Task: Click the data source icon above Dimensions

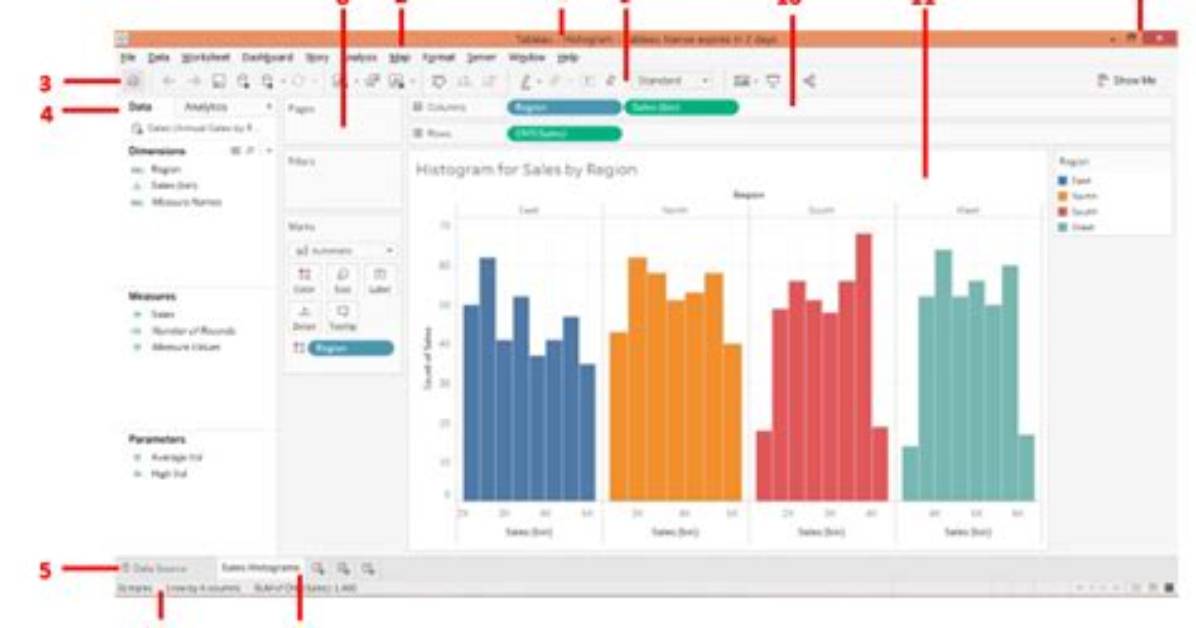Action: [137, 129]
